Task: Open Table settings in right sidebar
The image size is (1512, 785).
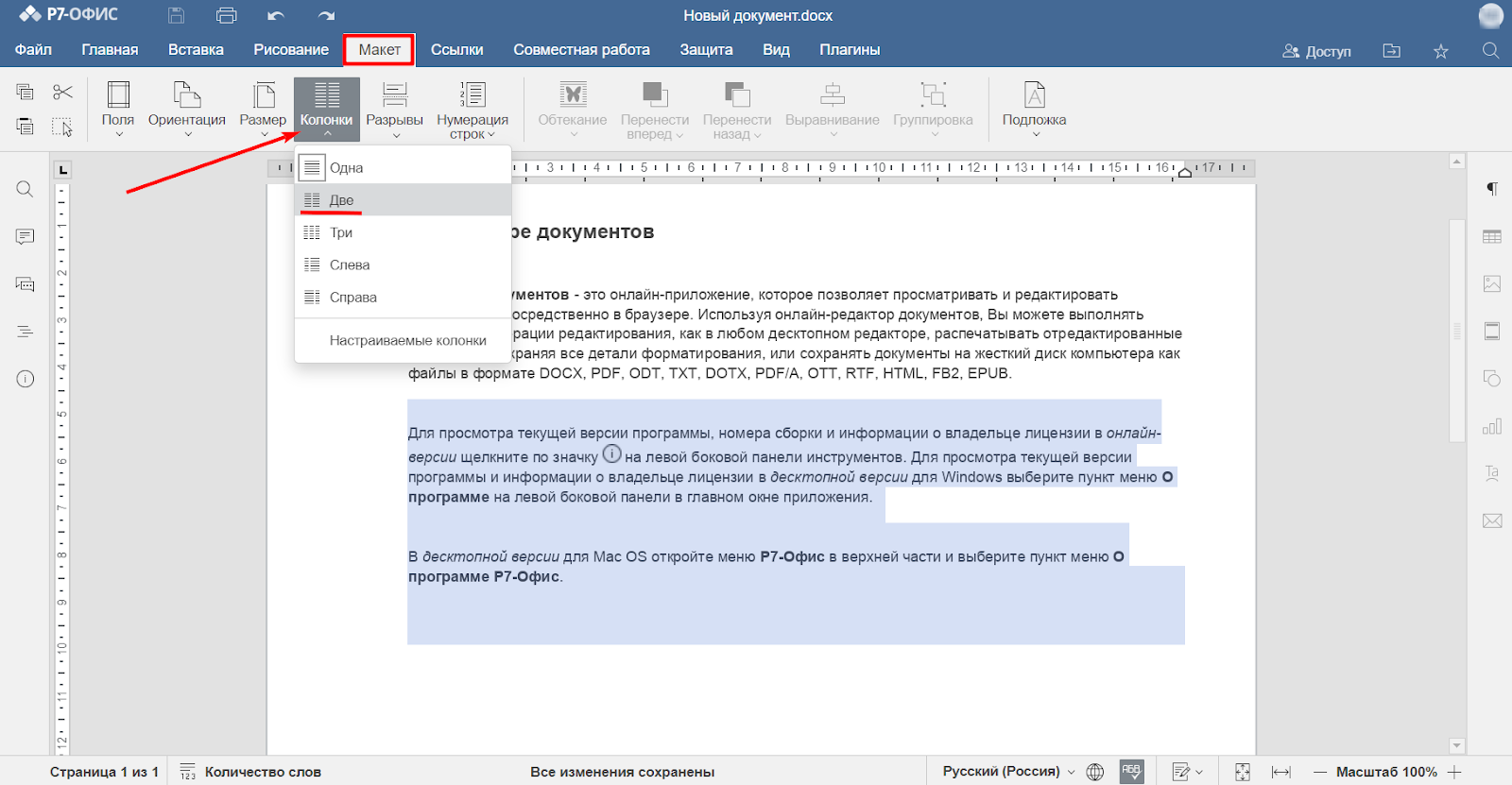Action: click(x=1492, y=237)
